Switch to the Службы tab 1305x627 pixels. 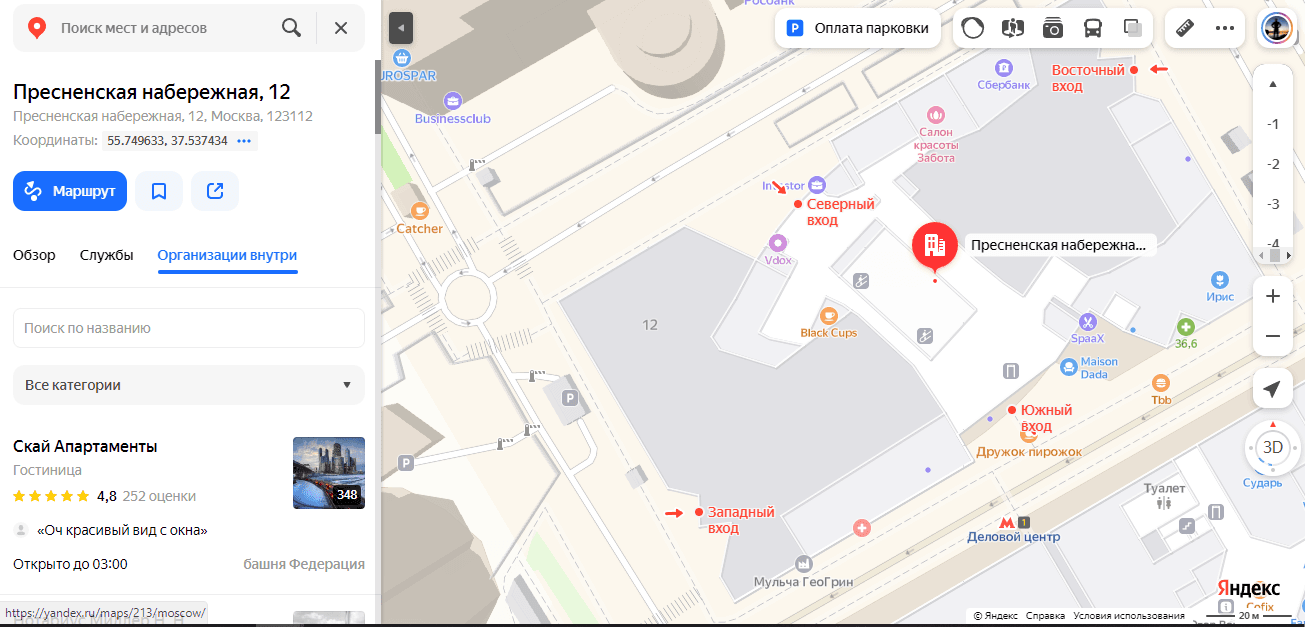(106, 255)
